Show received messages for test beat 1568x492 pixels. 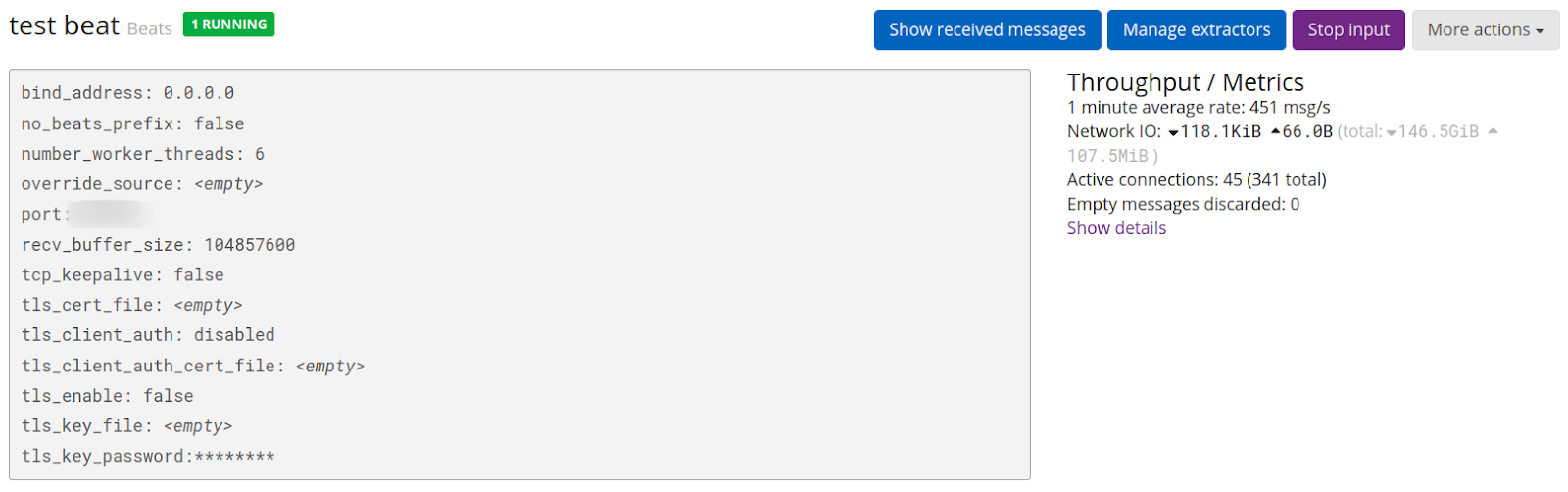click(987, 30)
